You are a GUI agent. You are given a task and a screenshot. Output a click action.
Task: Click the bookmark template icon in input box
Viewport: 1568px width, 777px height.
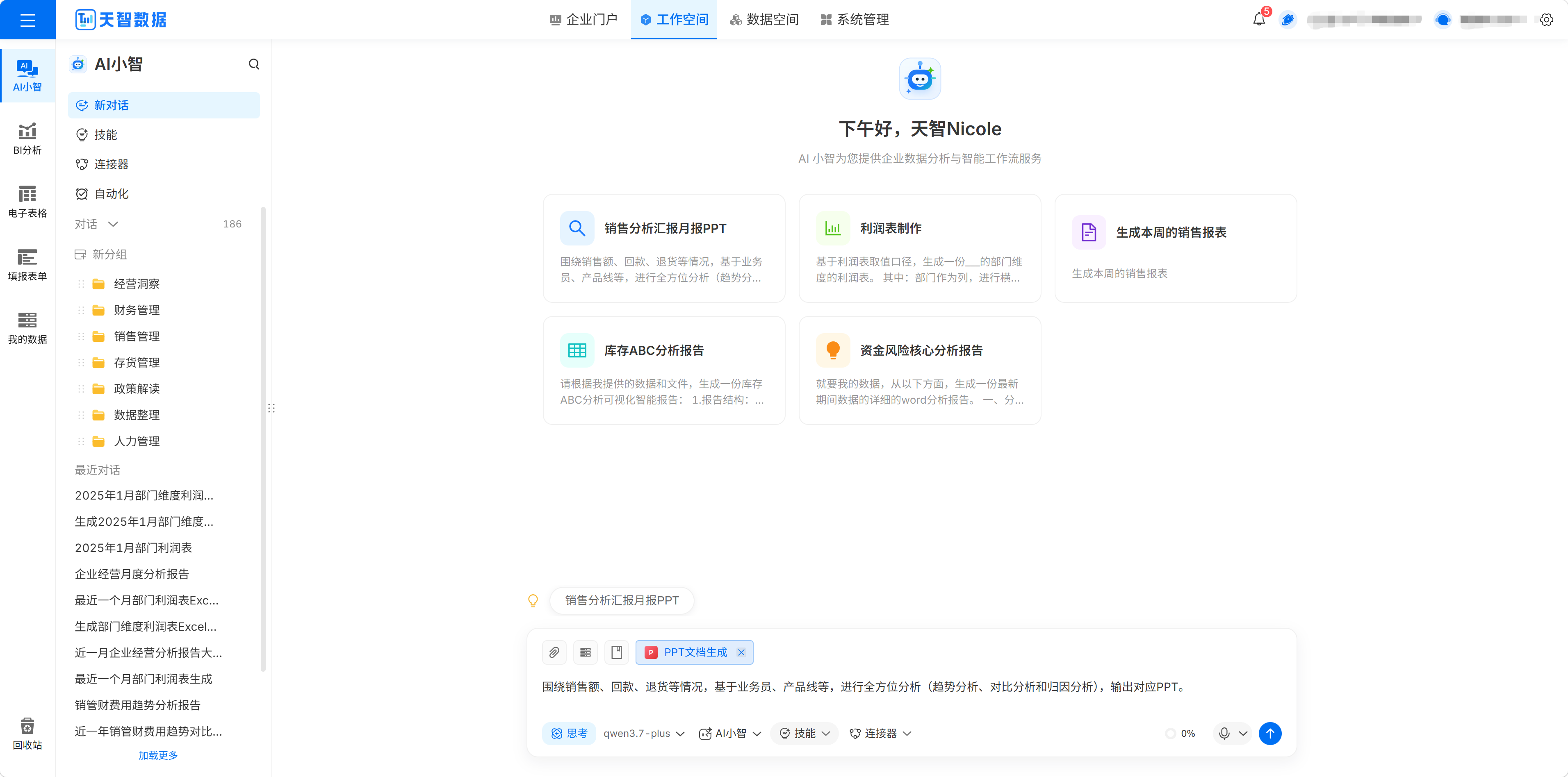pos(617,652)
